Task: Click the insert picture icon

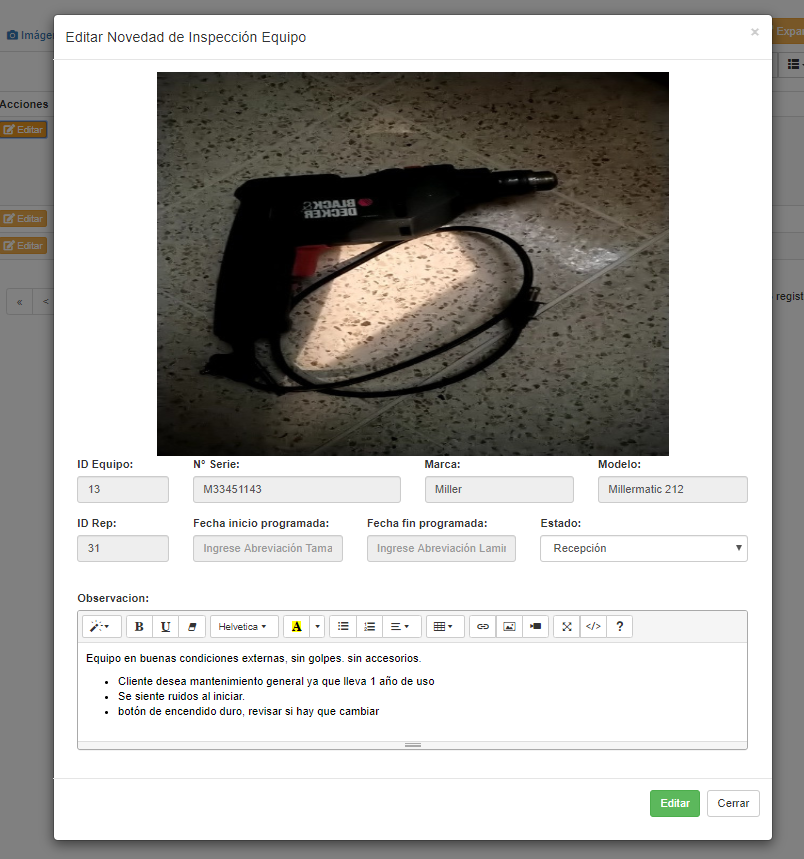Action: (x=509, y=627)
